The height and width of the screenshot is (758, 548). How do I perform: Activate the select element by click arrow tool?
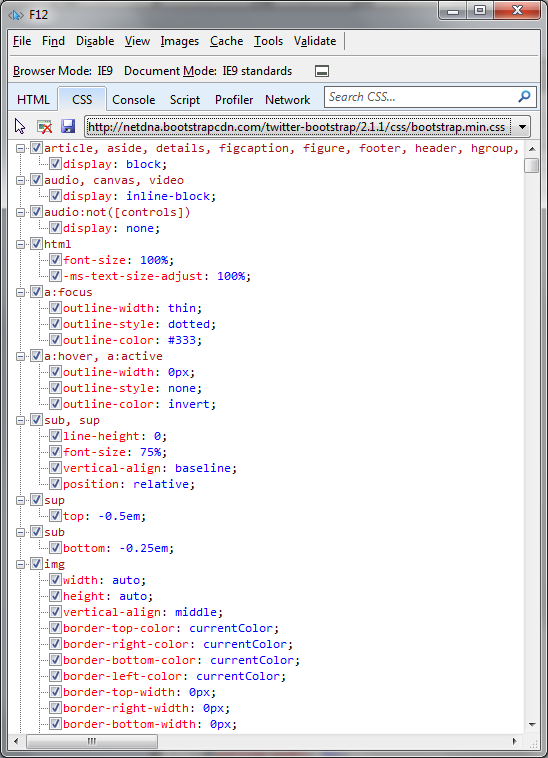[20, 127]
